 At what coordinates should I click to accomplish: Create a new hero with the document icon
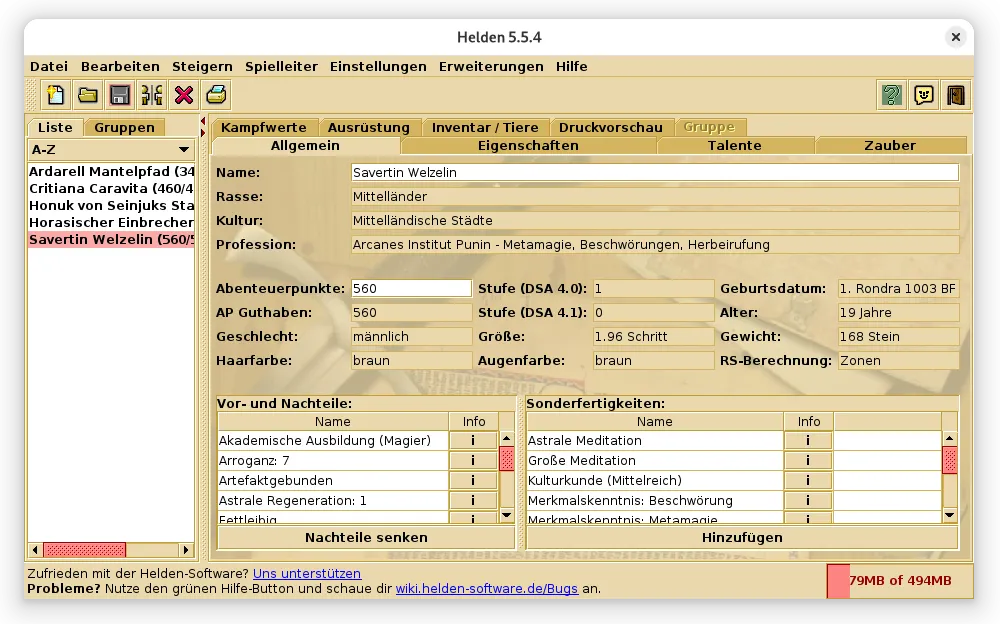tap(56, 96)
